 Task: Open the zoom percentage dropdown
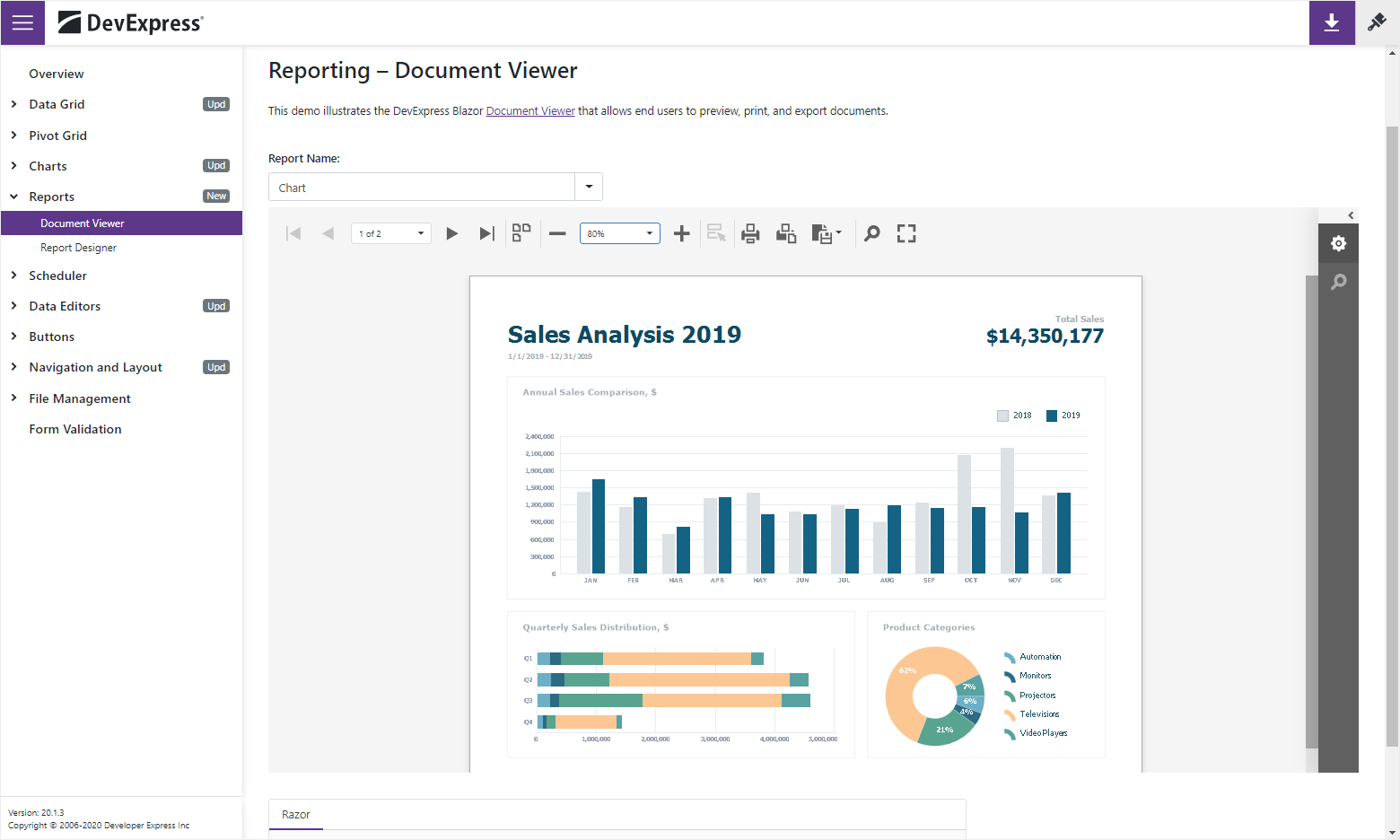(649, 232)
